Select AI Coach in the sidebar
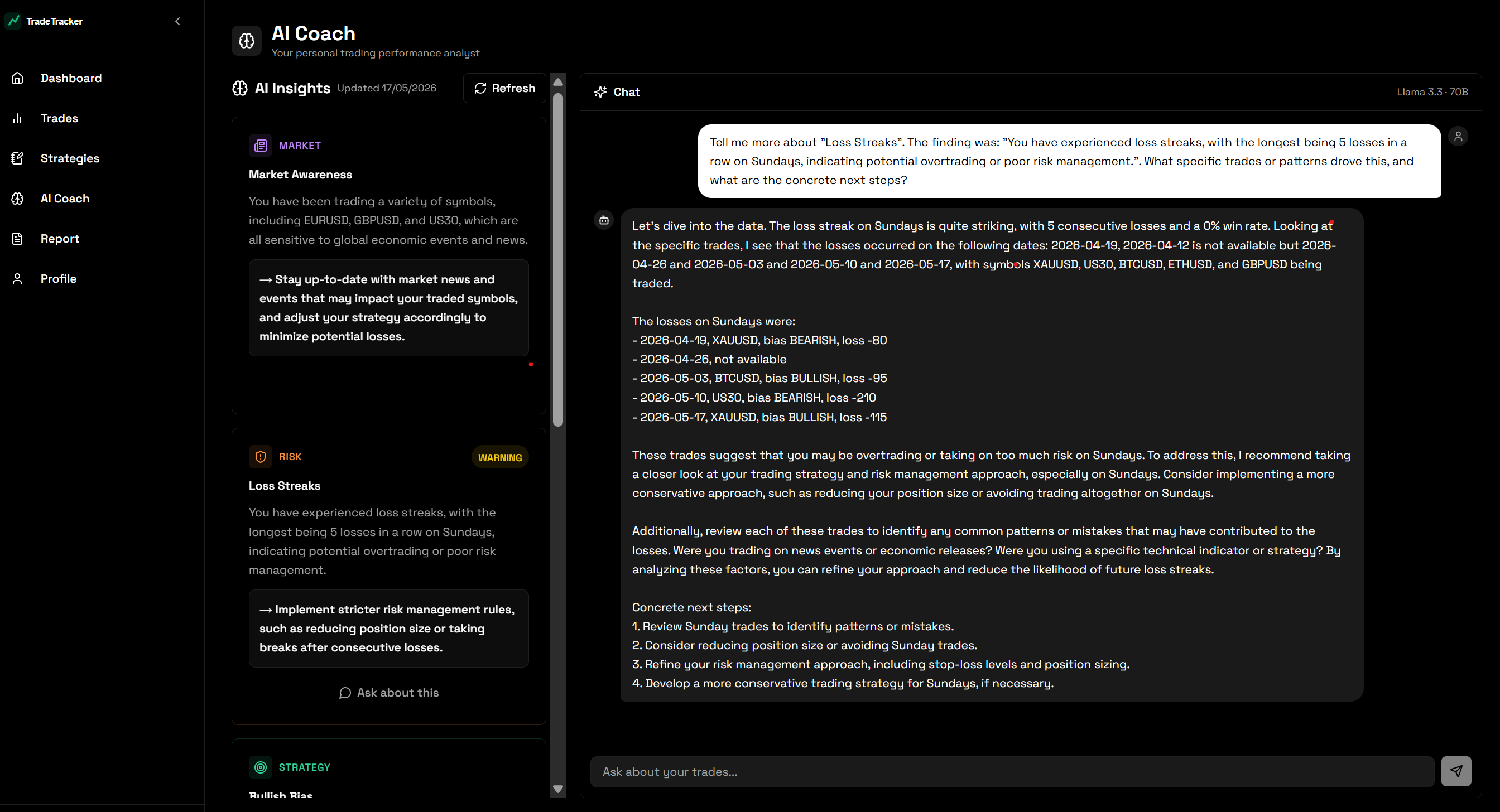 pos(65,199)
